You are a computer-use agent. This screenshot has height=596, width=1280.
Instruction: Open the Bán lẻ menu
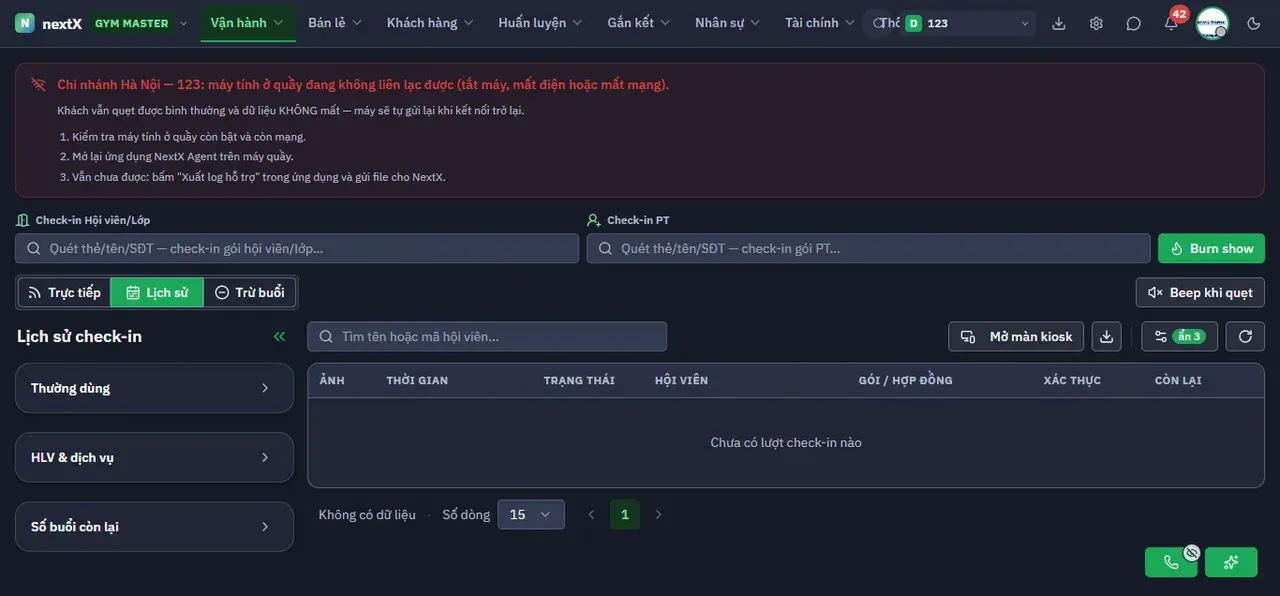[335, 23]
